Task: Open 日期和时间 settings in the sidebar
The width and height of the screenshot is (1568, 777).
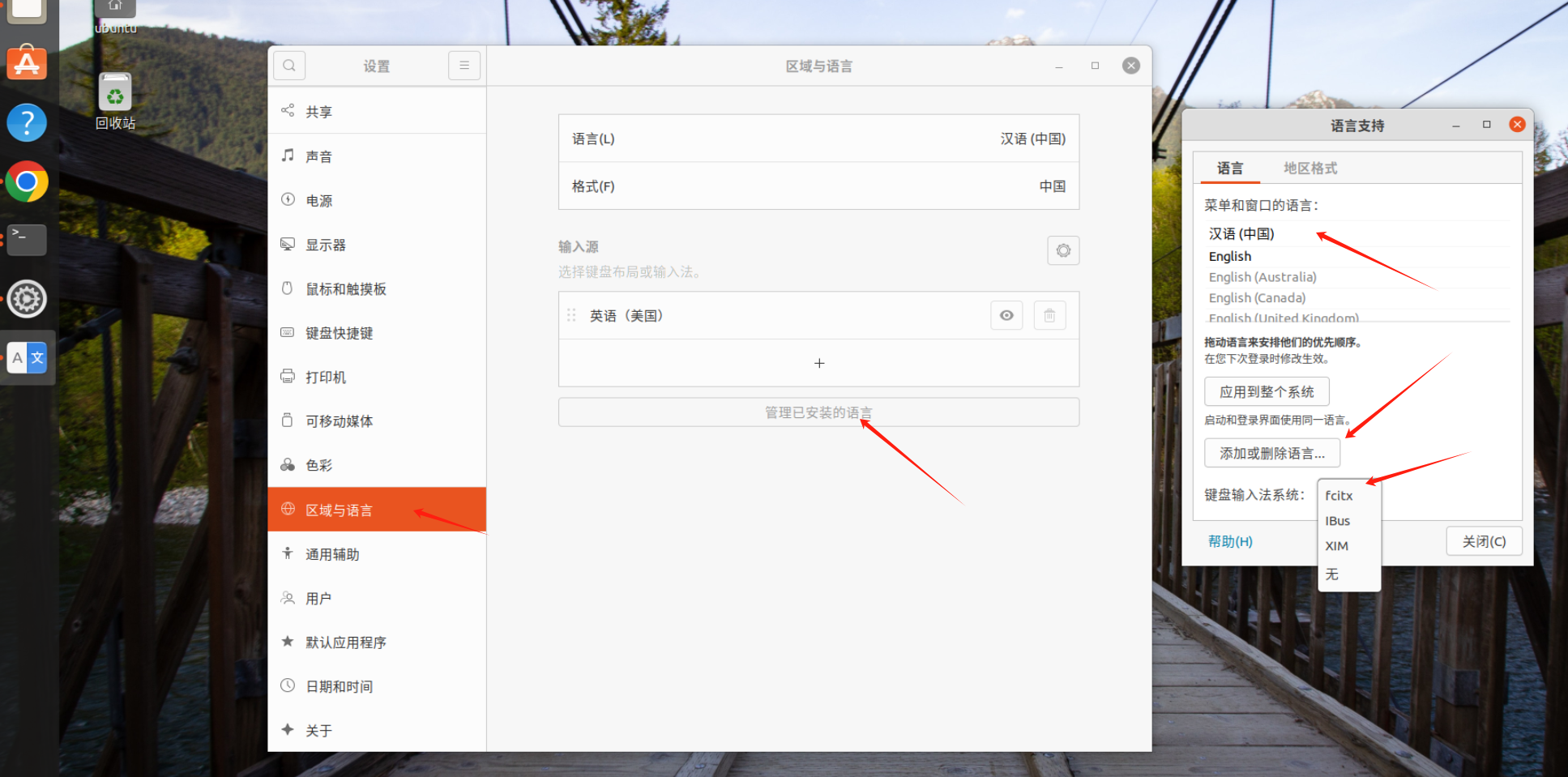Action: 377,686
